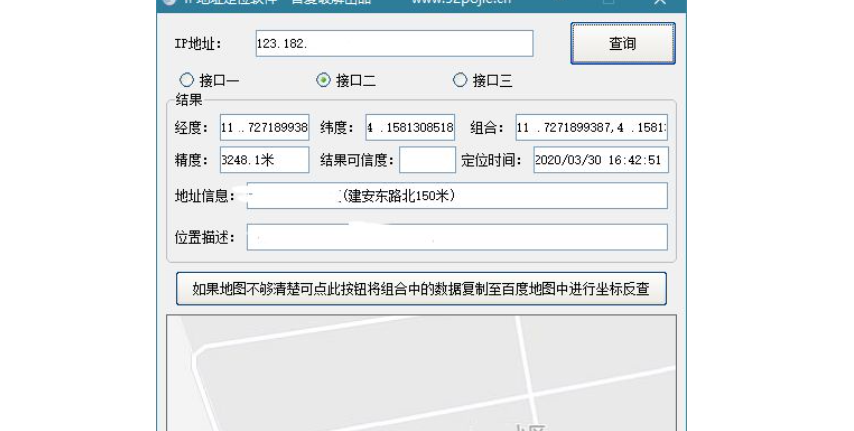Select the 组合 combined coordinates field
This screenshot has width=854, height=431.
point(592,128)
